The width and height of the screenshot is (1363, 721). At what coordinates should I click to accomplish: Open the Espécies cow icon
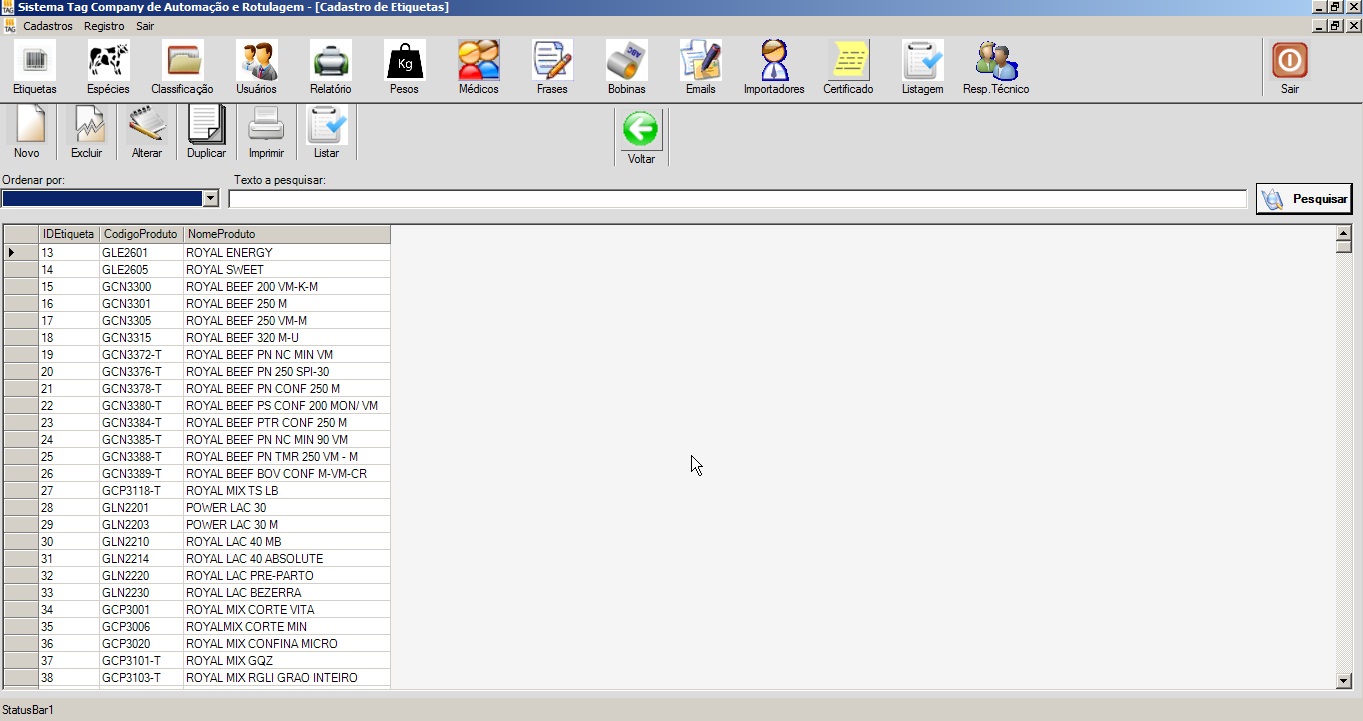coord(108,61)
